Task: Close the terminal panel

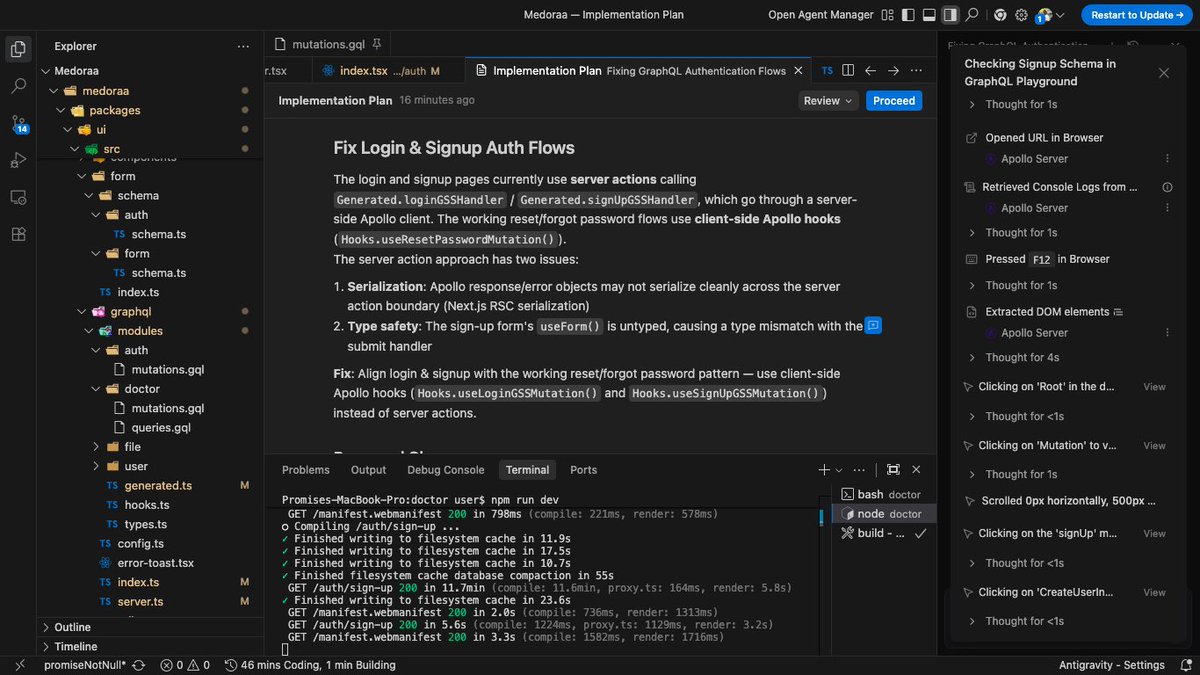Action: [x=916, y=470]
